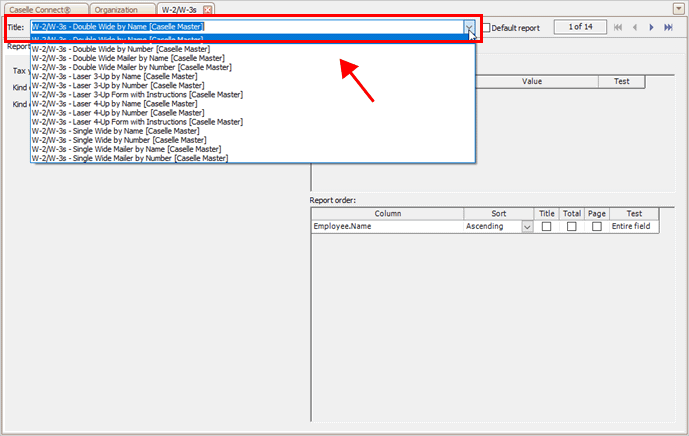Click the Title text field

coord(247,27)
